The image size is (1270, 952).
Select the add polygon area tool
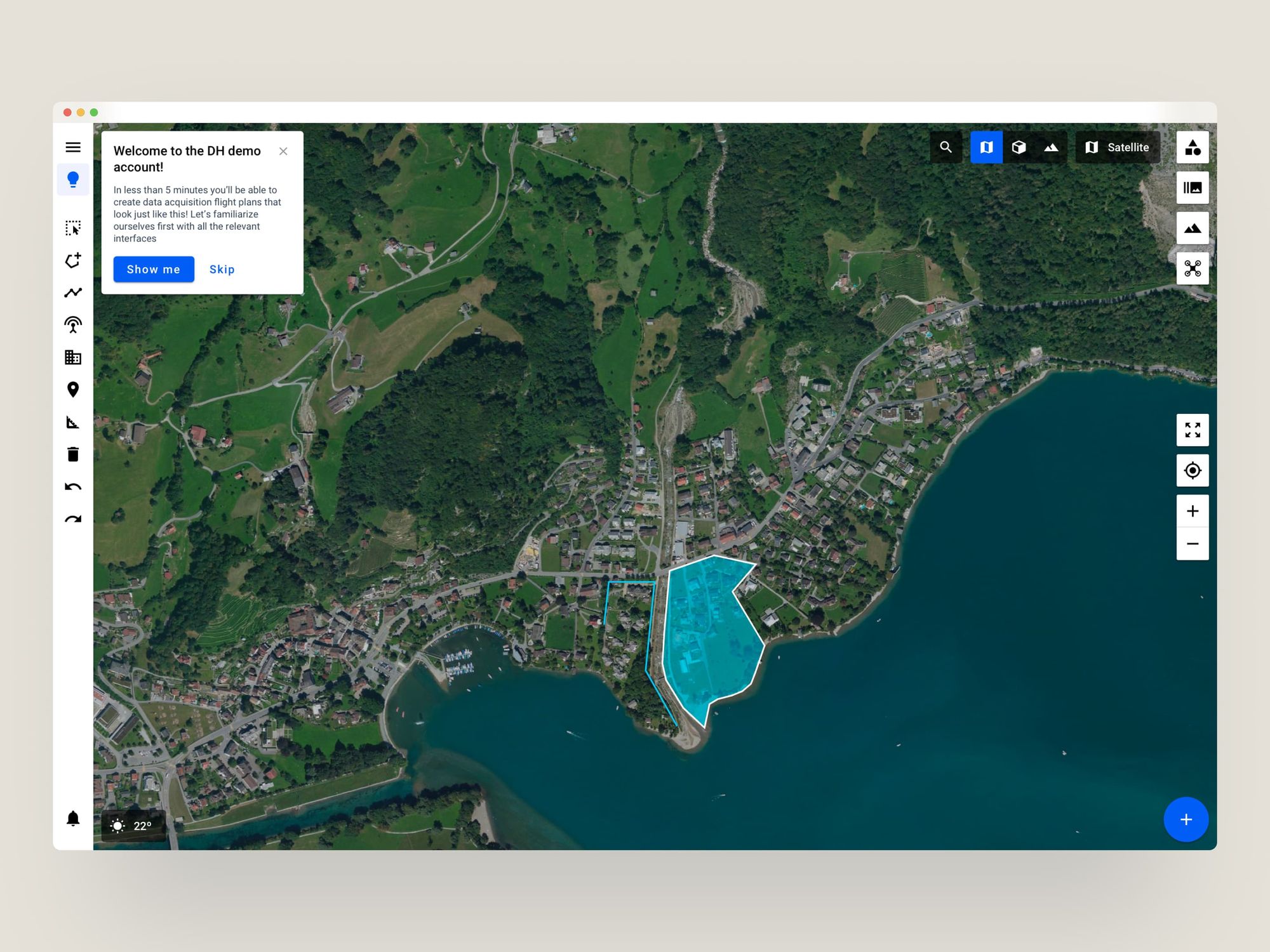73,260
